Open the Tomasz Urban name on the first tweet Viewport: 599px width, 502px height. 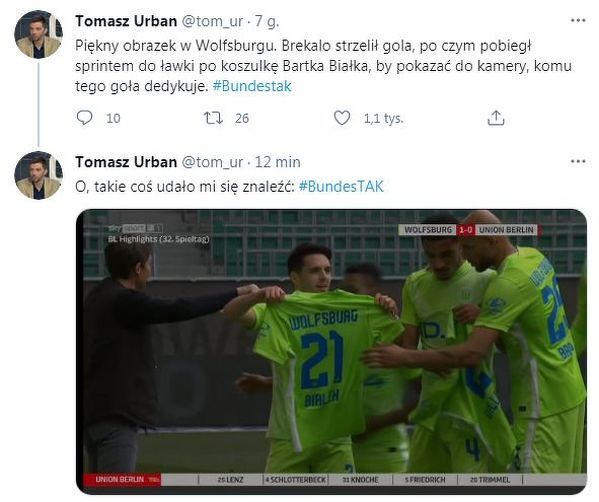pos(126,21)
